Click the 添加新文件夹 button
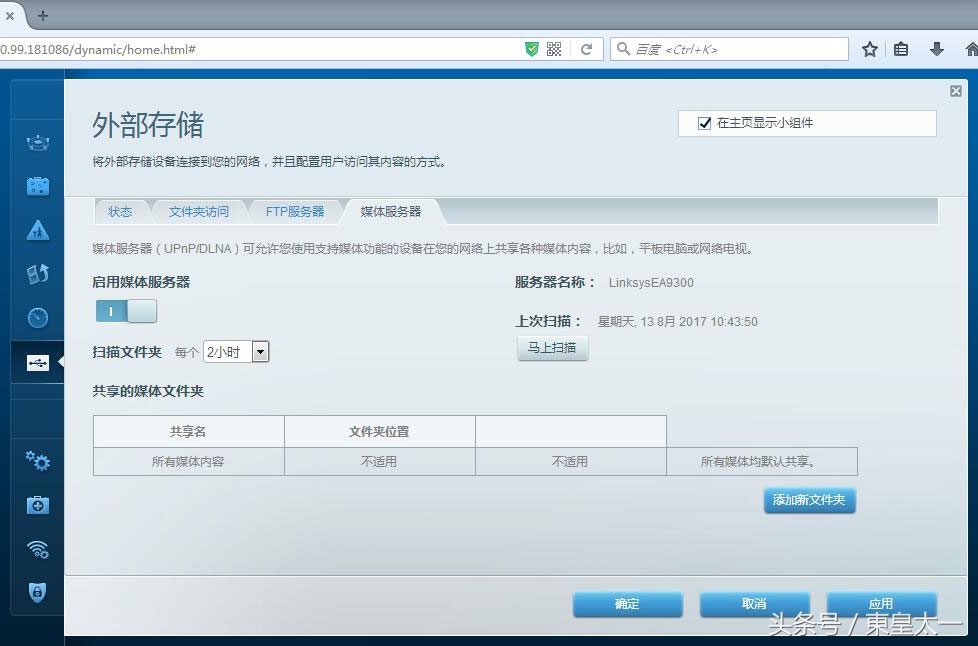This screenshot has height=646, width=978. [x=809, y=500]
